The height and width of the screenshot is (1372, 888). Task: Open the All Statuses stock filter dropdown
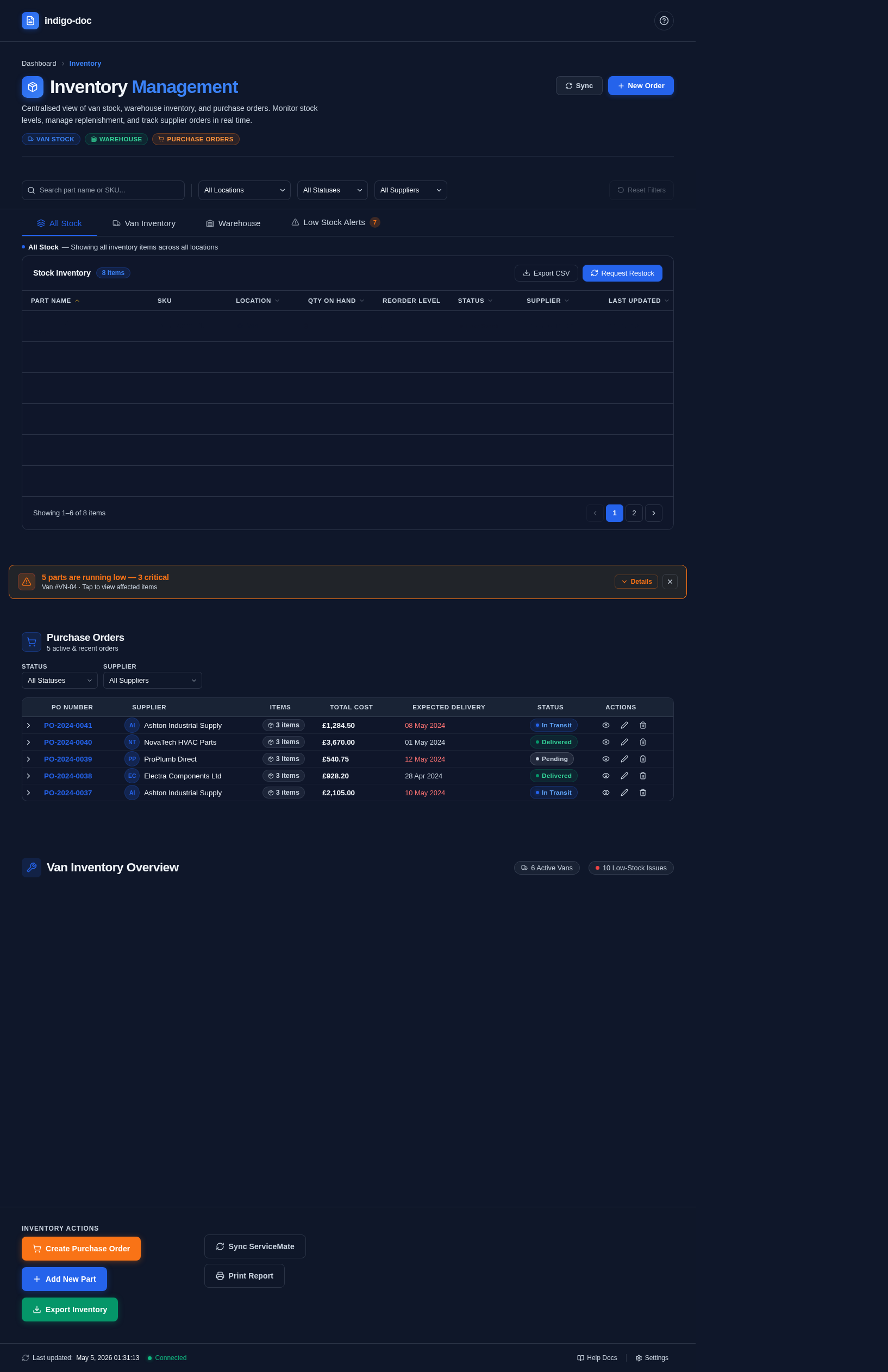tap(333, 190)
